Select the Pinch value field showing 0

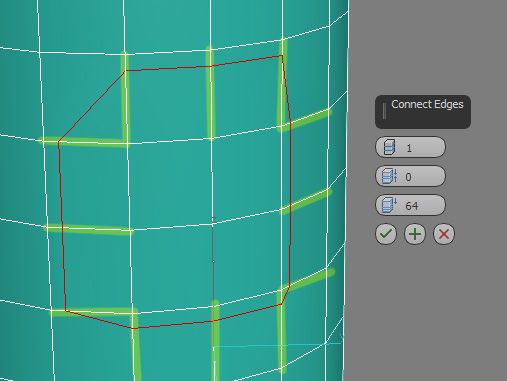pos(410,176)
